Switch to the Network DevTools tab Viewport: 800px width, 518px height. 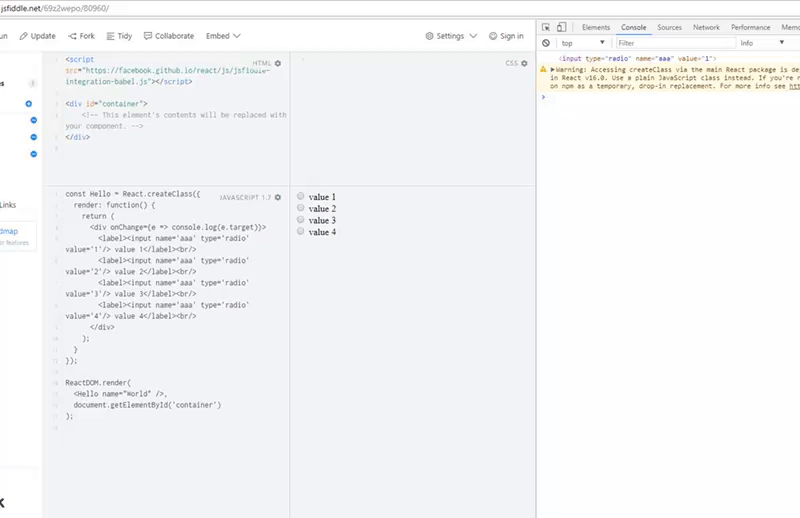click(x=706, y=28)
